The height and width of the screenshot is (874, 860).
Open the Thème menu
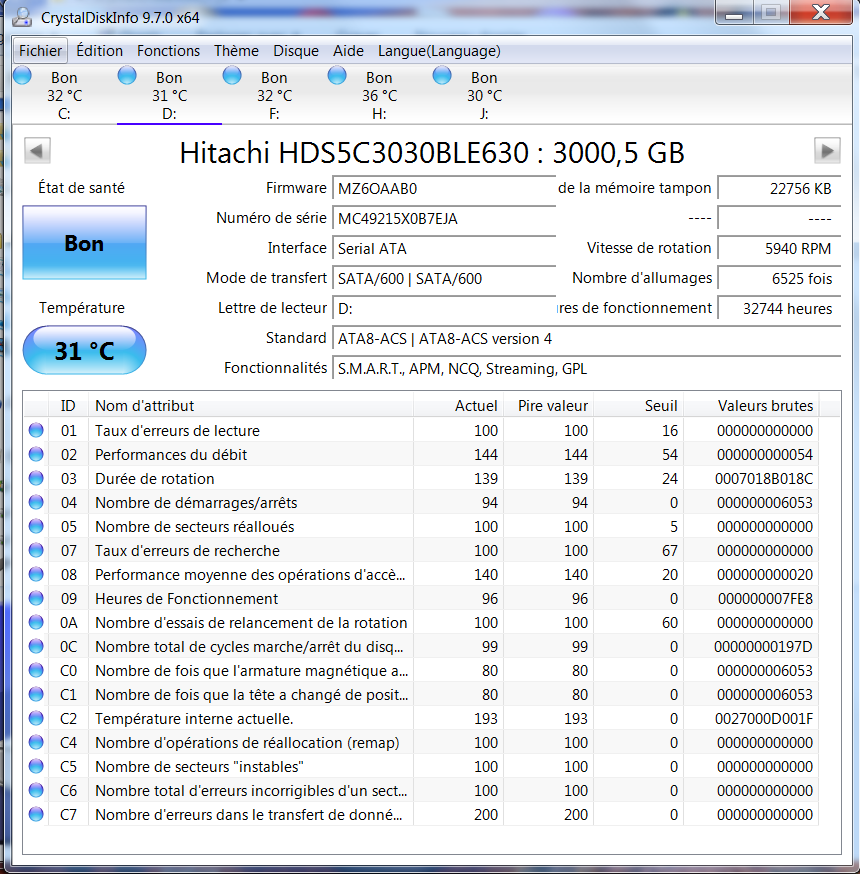click(x=236, y=51)
